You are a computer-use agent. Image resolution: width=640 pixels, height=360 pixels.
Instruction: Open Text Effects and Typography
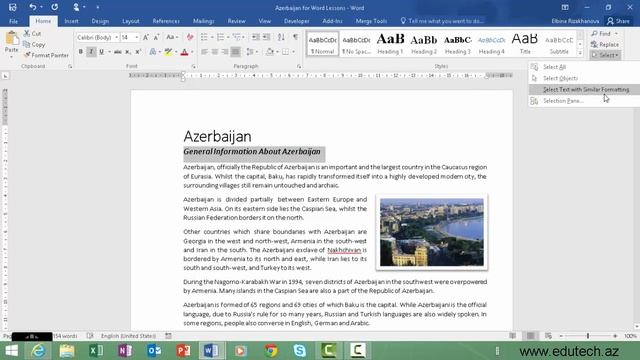pyautogui.click(x=153, y=52)
